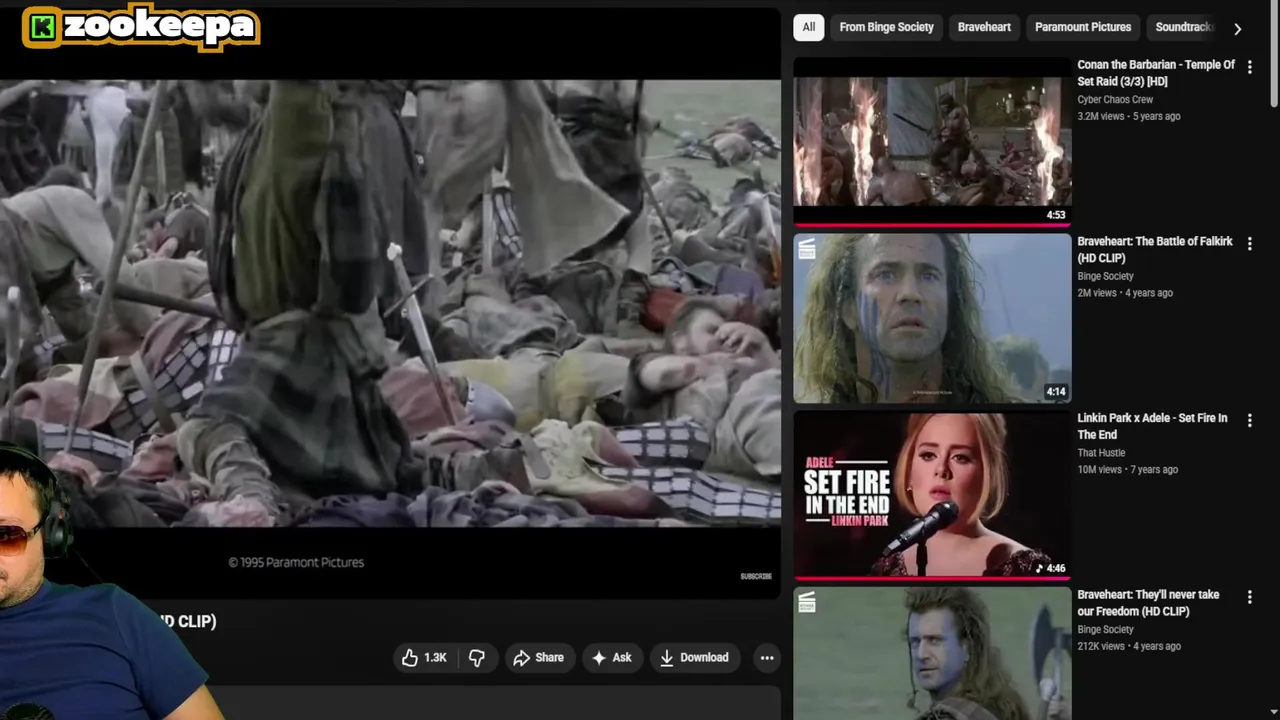Viewport: 1280px width, 720px height.
Task: Open options menu for Battle of Falkirk video
Action: [x=1249, y=243]
